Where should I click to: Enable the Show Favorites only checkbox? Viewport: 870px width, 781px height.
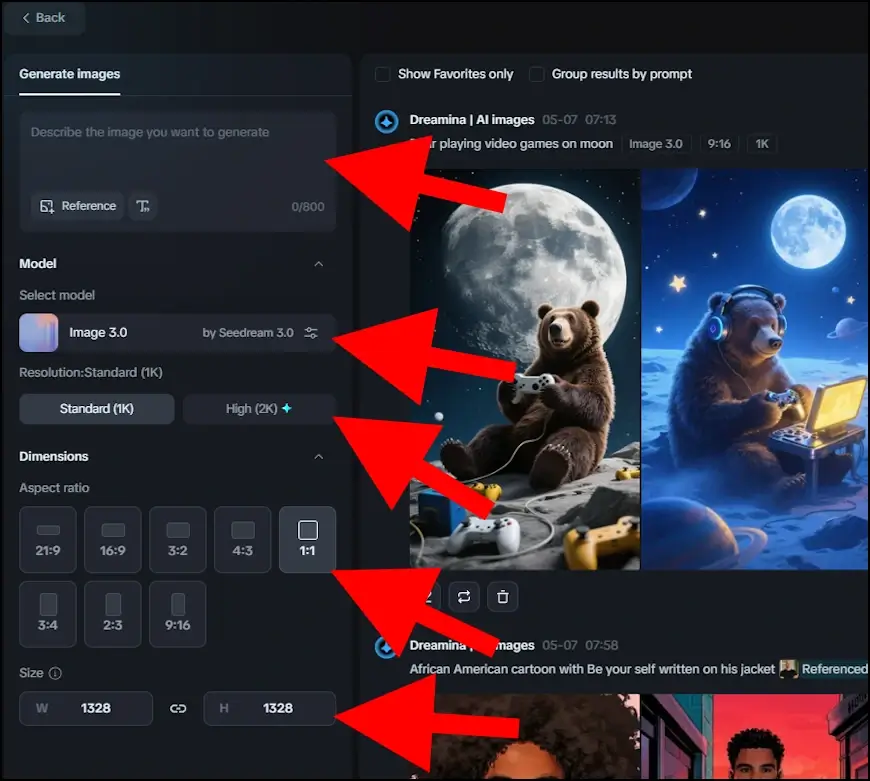click(x=382, y=74)
